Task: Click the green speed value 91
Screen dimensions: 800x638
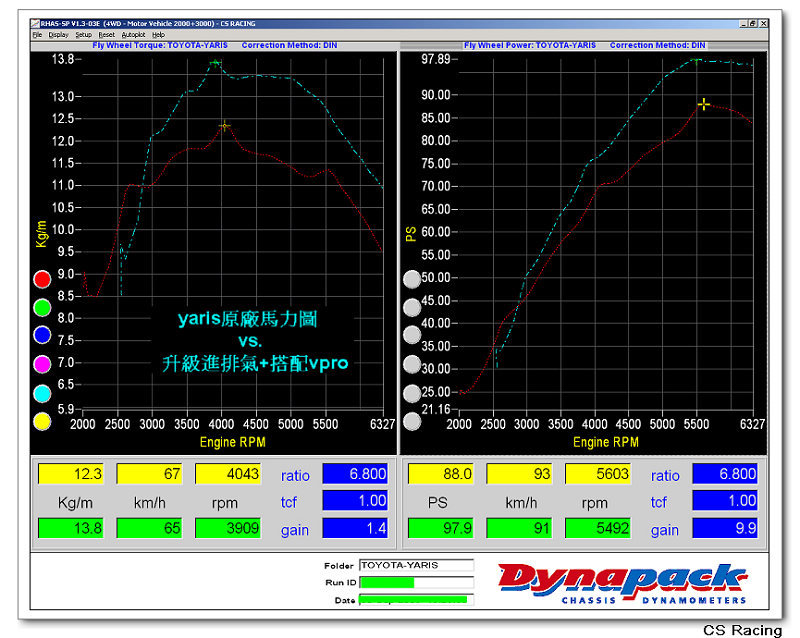Action: [519, 528]
